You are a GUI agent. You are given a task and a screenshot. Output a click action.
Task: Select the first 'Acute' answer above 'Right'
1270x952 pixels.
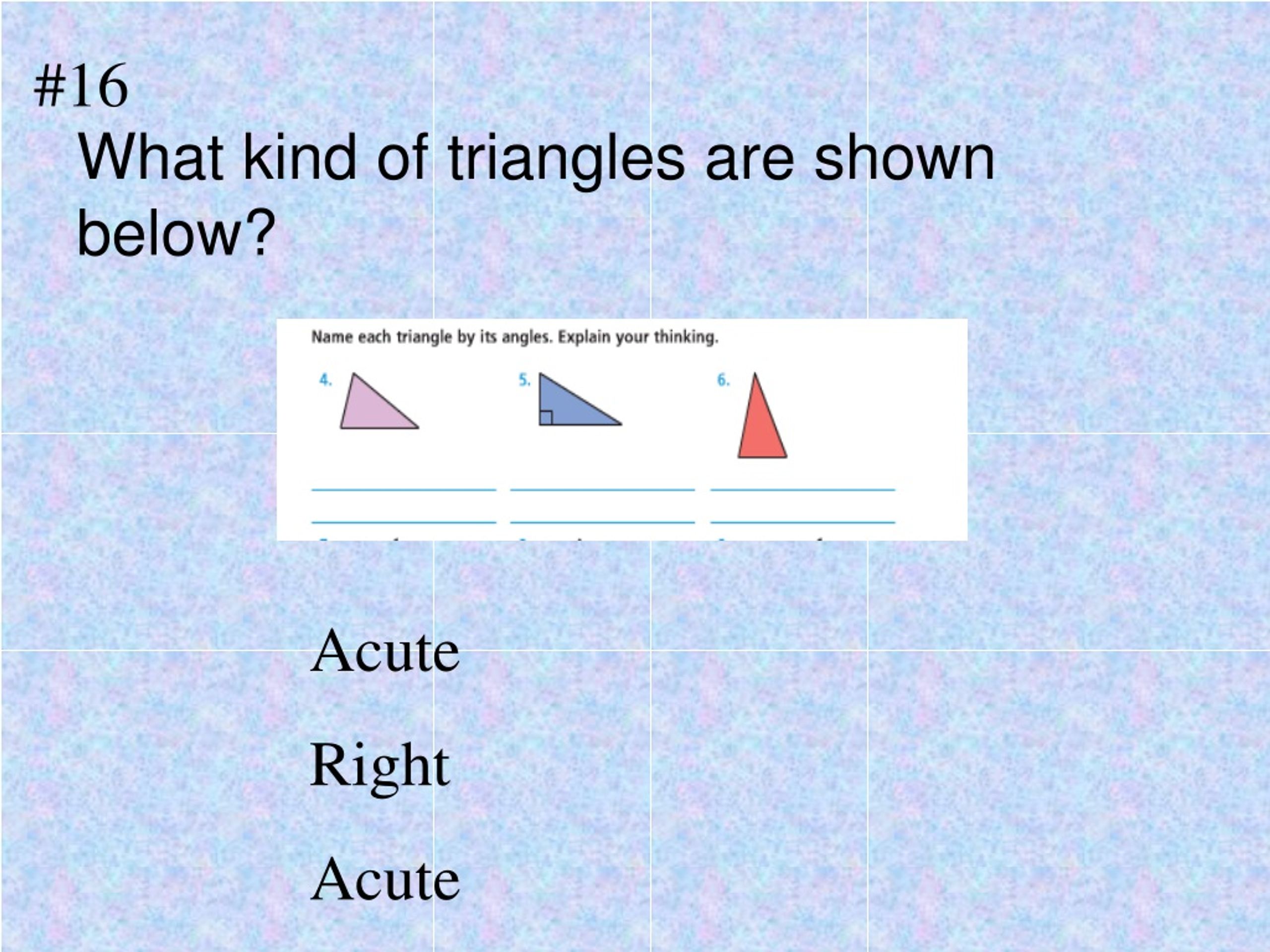tap(384, 652)
